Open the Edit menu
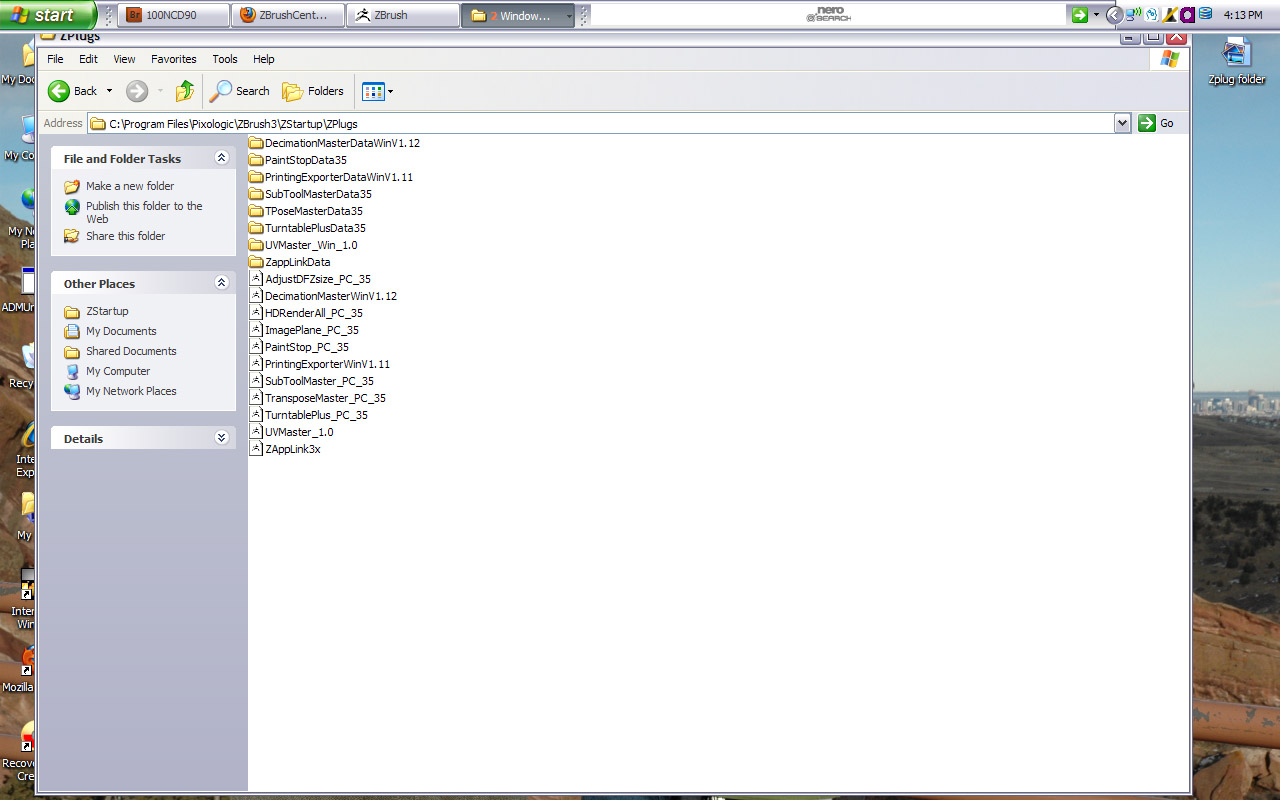 pos(88,59)
